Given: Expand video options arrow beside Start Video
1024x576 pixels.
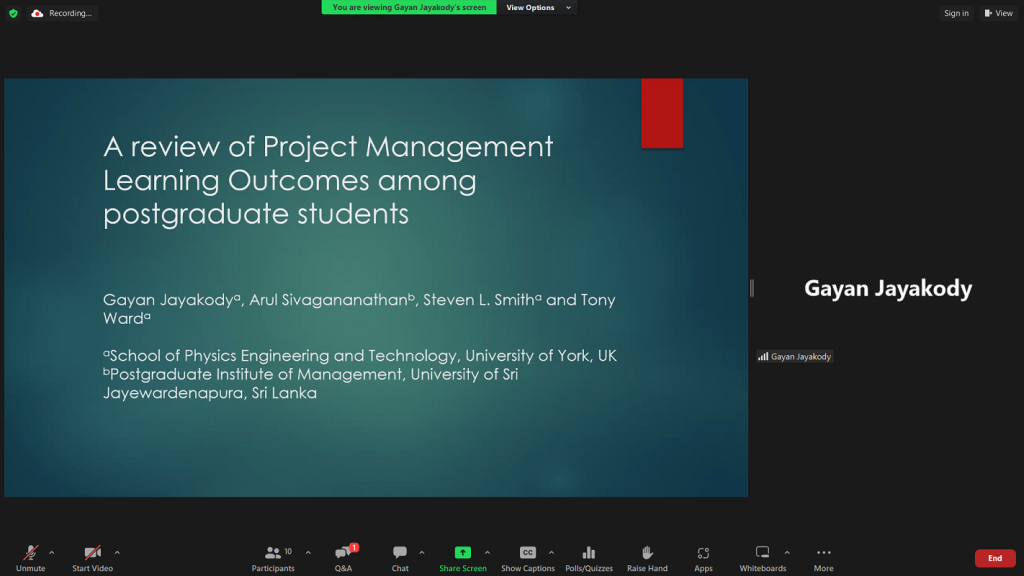Looking at the screenshot, I should tap(117, 552).
